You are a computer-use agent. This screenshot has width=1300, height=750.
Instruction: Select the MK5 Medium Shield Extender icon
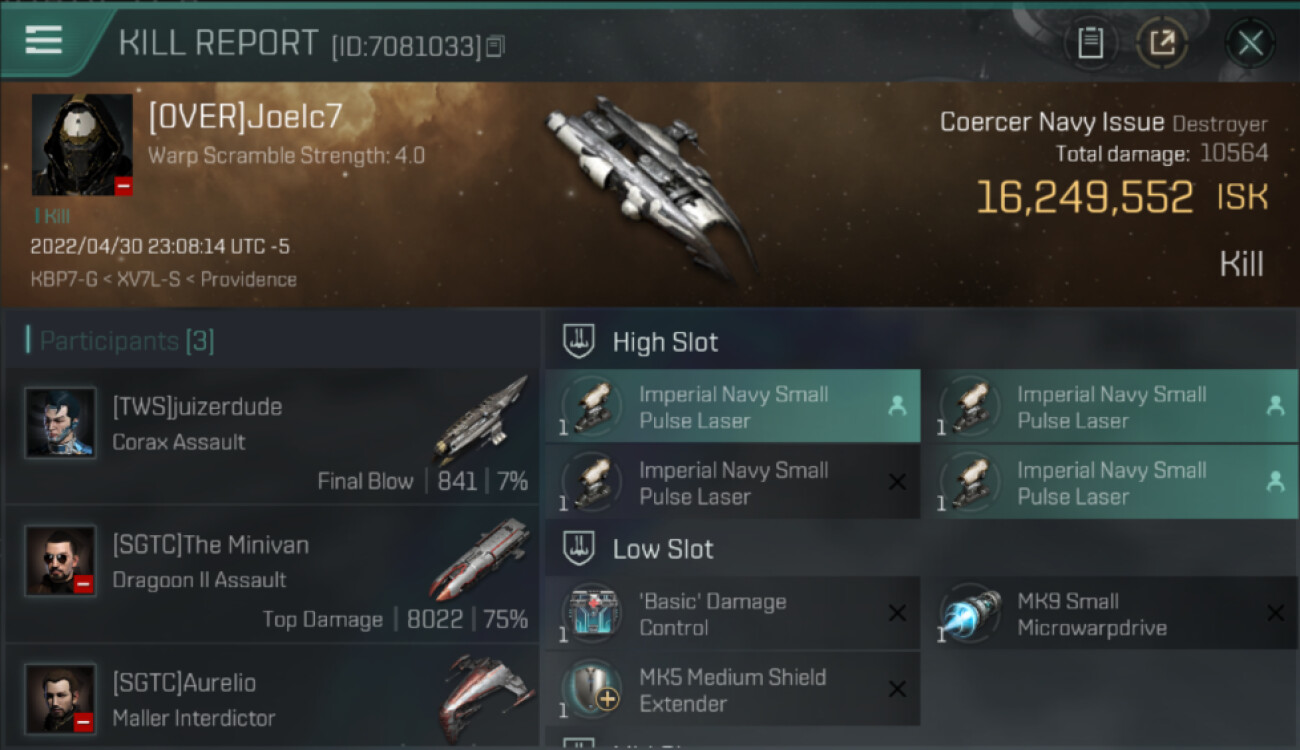(x=592, y=690)
